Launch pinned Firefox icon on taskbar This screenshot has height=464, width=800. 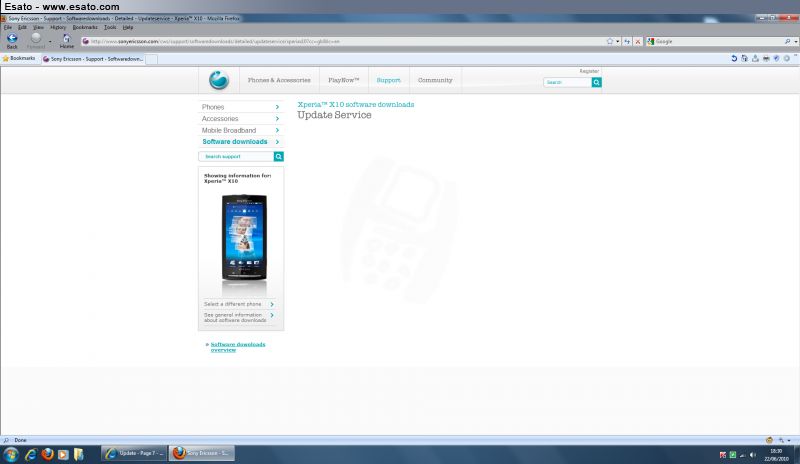47,454
